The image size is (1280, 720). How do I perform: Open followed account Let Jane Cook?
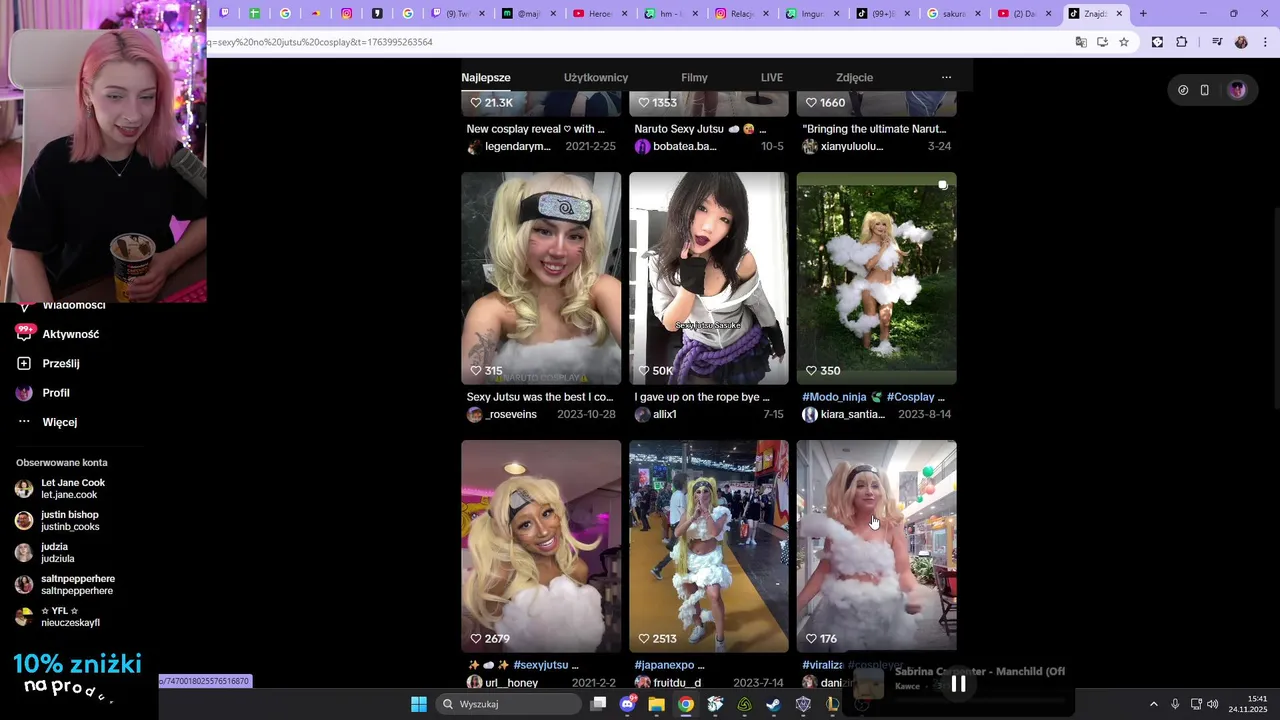pos(72,489)
